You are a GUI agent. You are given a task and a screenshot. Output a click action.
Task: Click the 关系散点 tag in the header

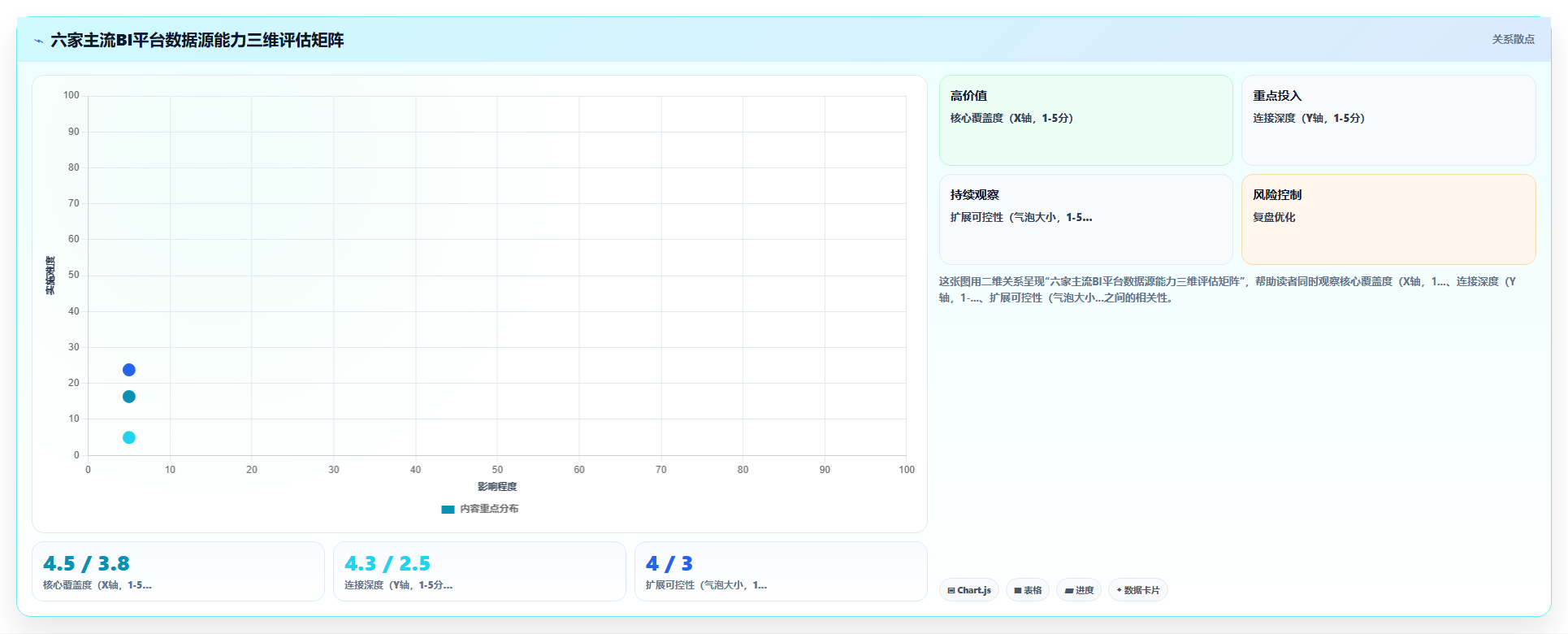coord(1513,39)
